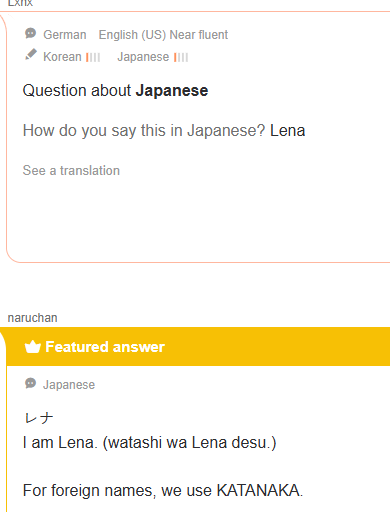Image resolution: width=390 pixels, height=512 pixels.
Task: Click the Japanese proficiency level bars
Action: [181, 57]
